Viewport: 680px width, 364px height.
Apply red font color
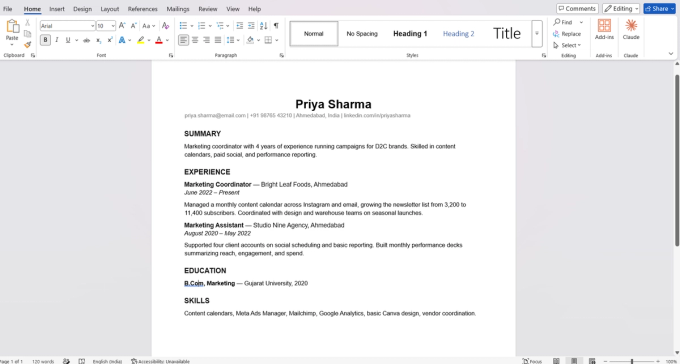[159, 40]
